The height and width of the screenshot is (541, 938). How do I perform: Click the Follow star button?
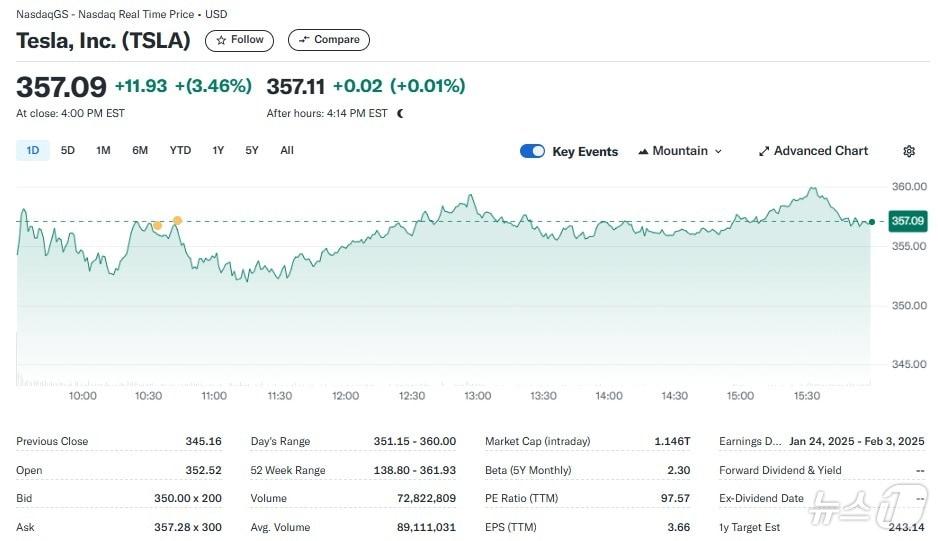pyautogui.click(x=239, y=40)
